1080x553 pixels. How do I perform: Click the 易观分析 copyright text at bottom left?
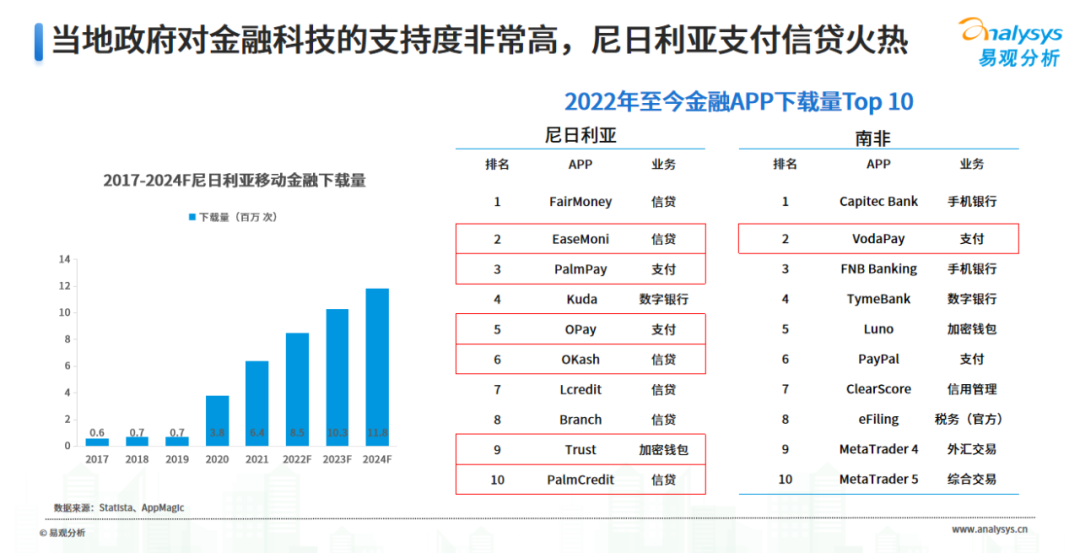click(62, 533)
